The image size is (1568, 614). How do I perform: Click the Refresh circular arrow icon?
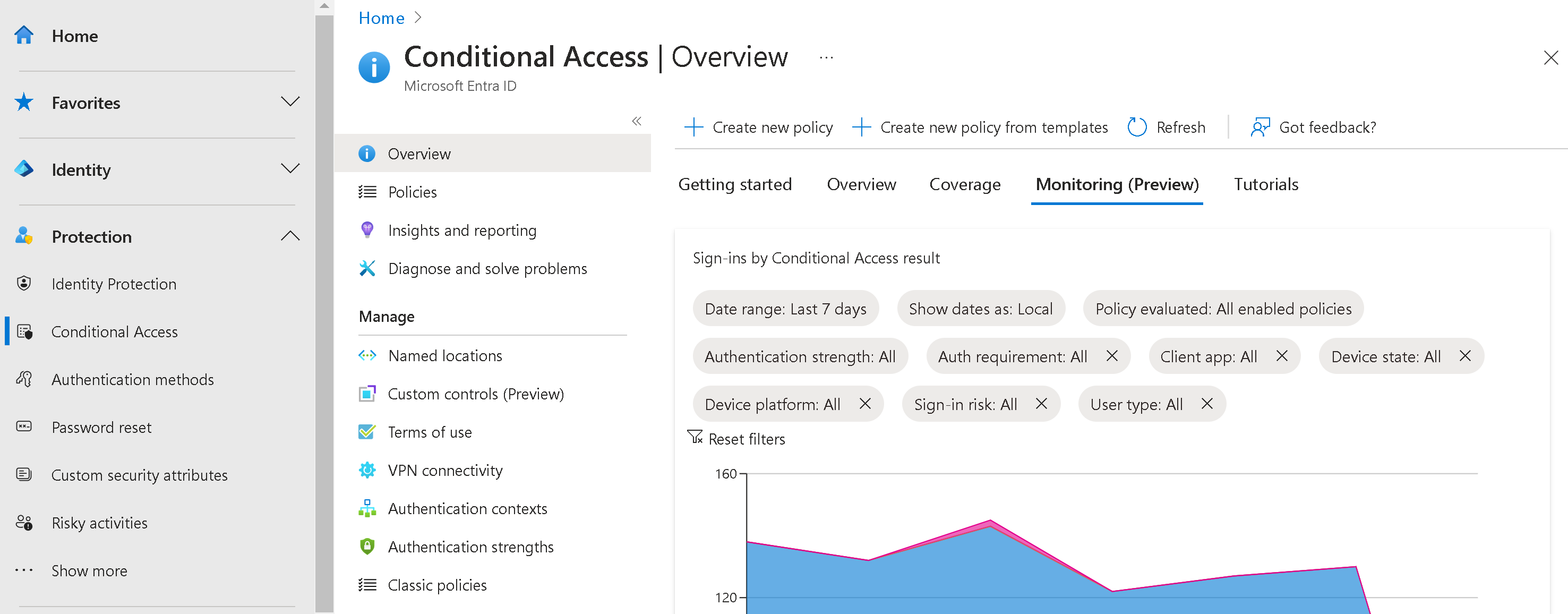pyautogui.click(x=1136, y=127)
